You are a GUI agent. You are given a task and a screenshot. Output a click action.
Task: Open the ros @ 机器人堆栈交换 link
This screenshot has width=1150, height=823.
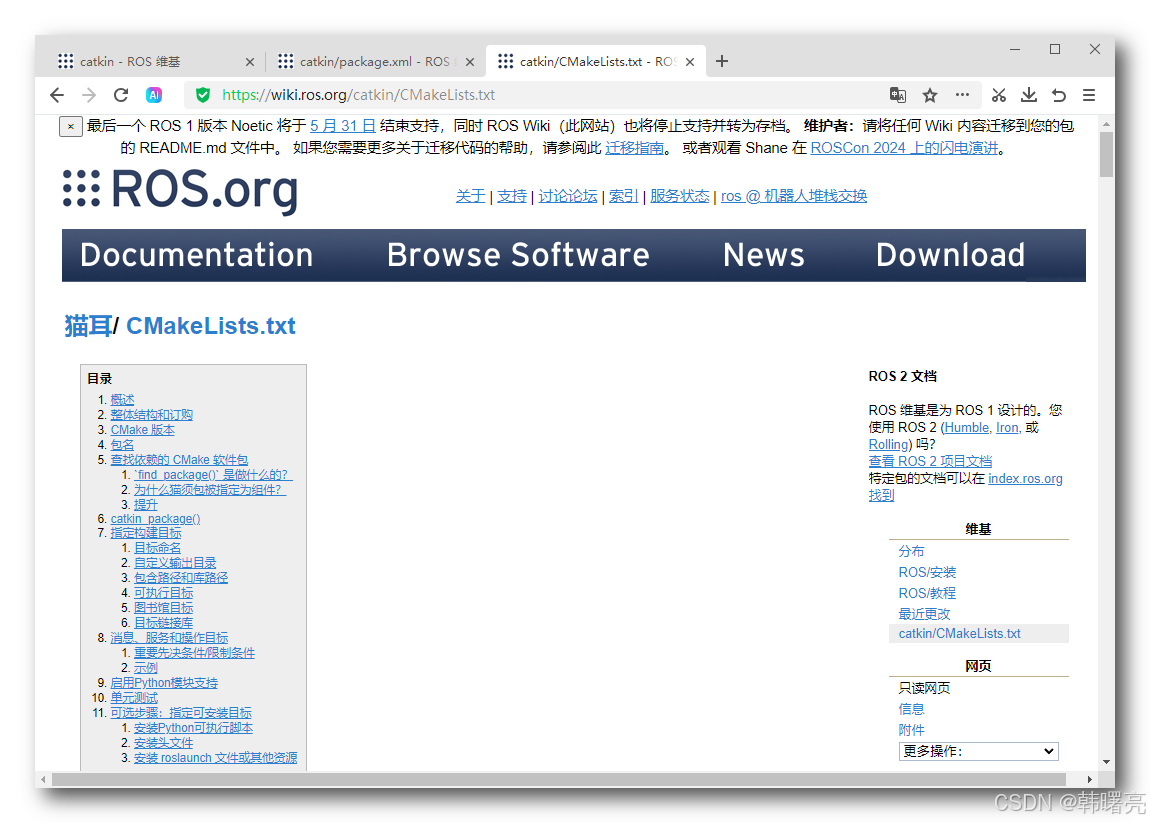(794, 196)
